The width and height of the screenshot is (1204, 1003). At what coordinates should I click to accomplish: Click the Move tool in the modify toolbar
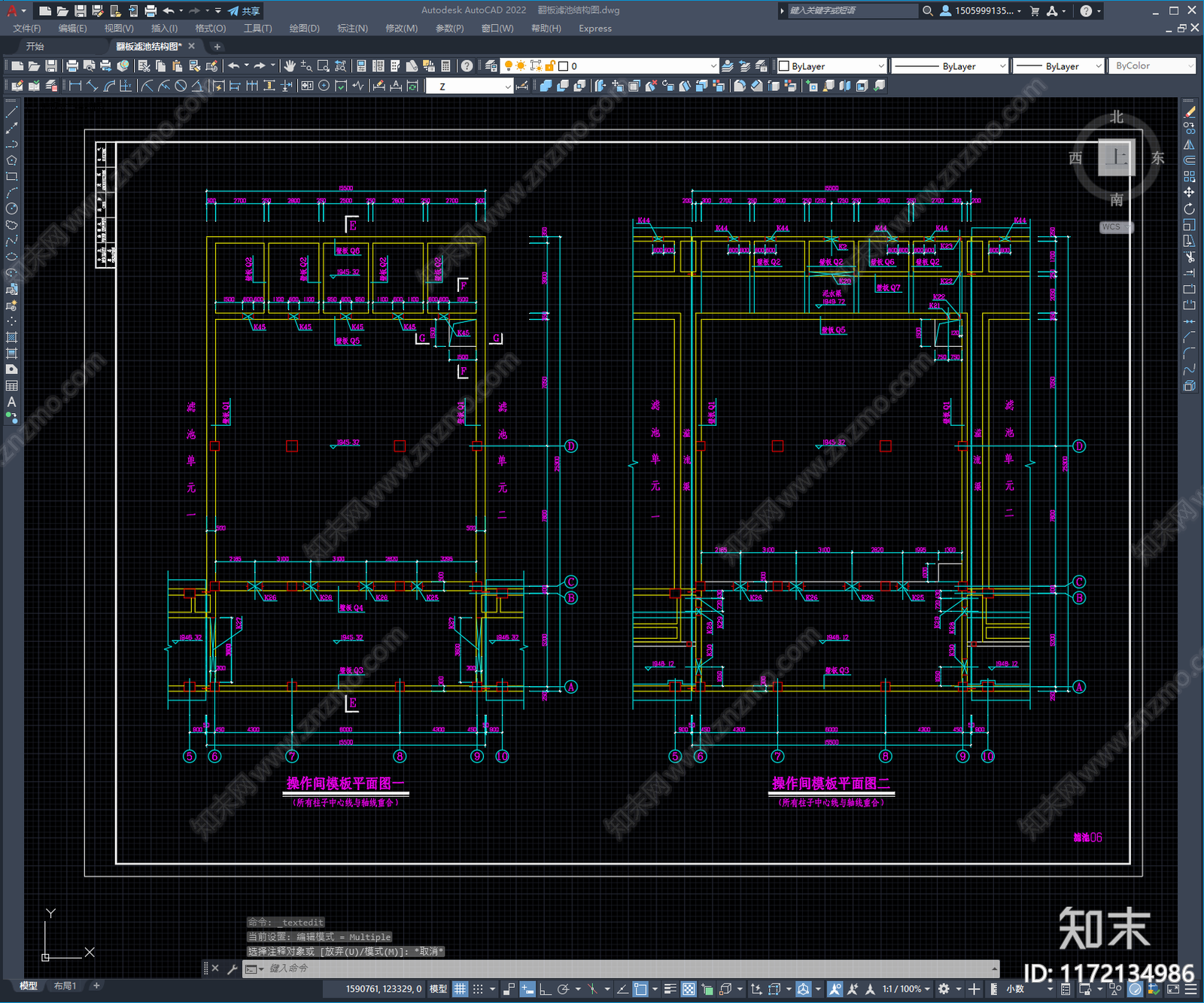(x=1189, y=193)
